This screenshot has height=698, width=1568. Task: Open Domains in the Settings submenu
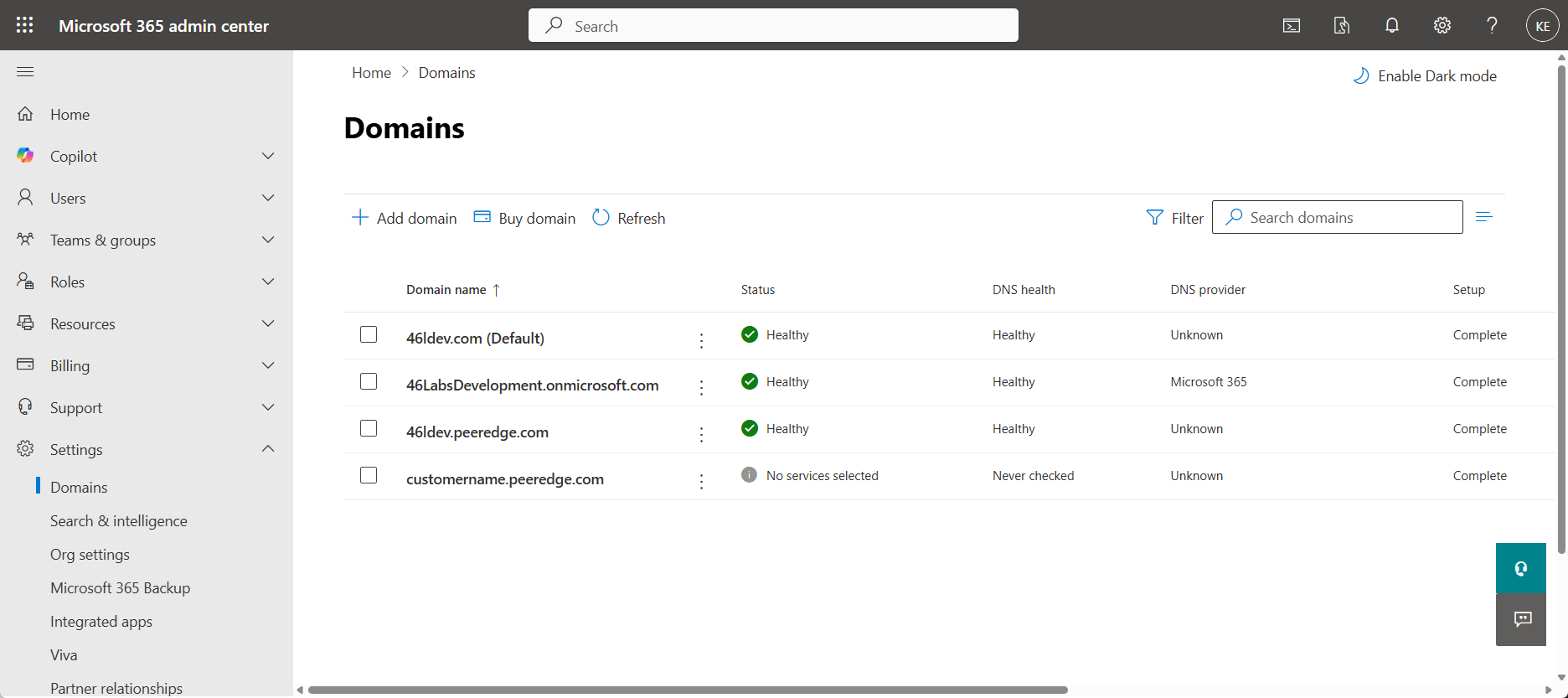point(79,488)
